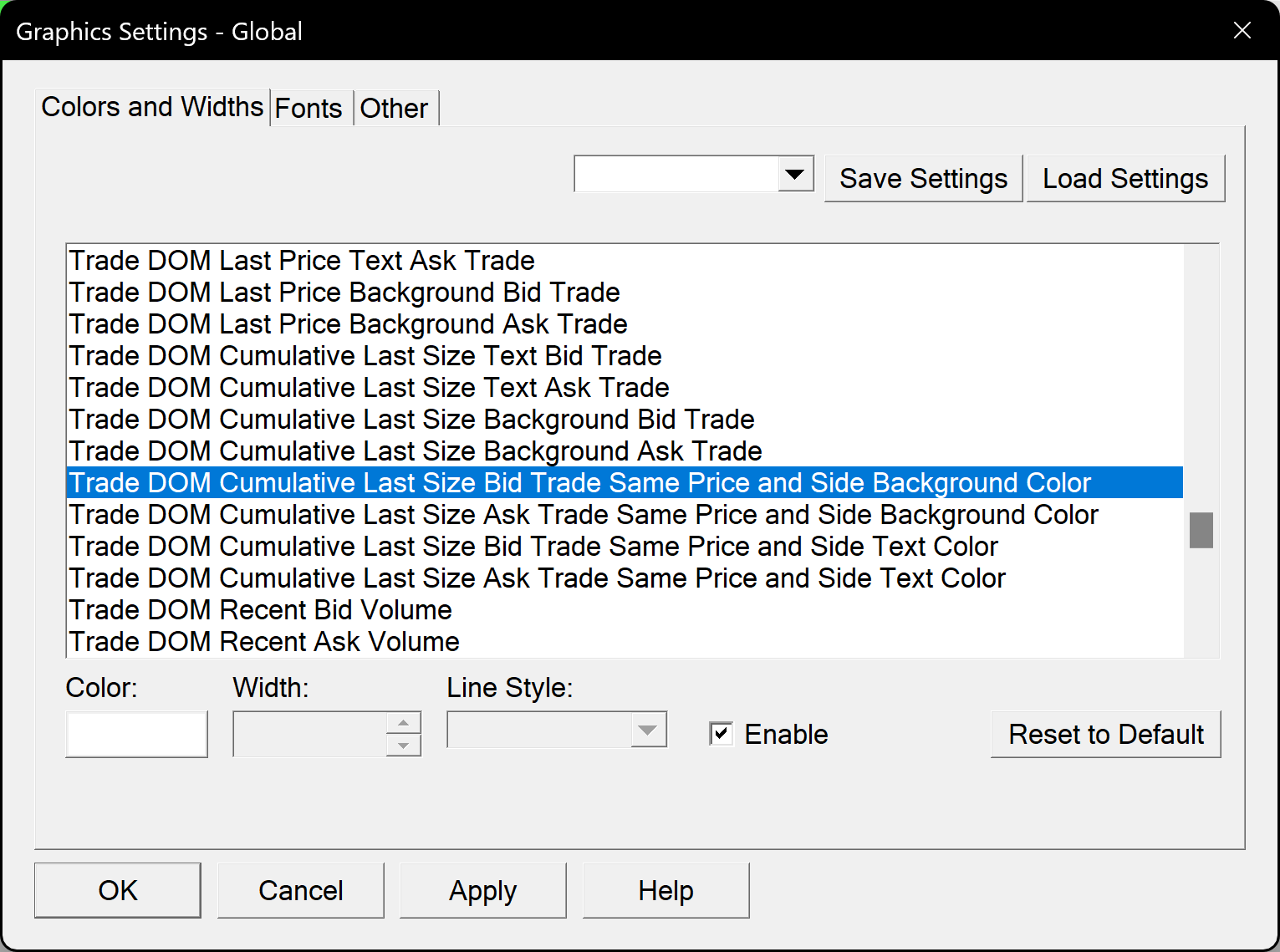Open the Line Style dropdown
Viewport: 1280px width, 952px height.
[647, 730]
